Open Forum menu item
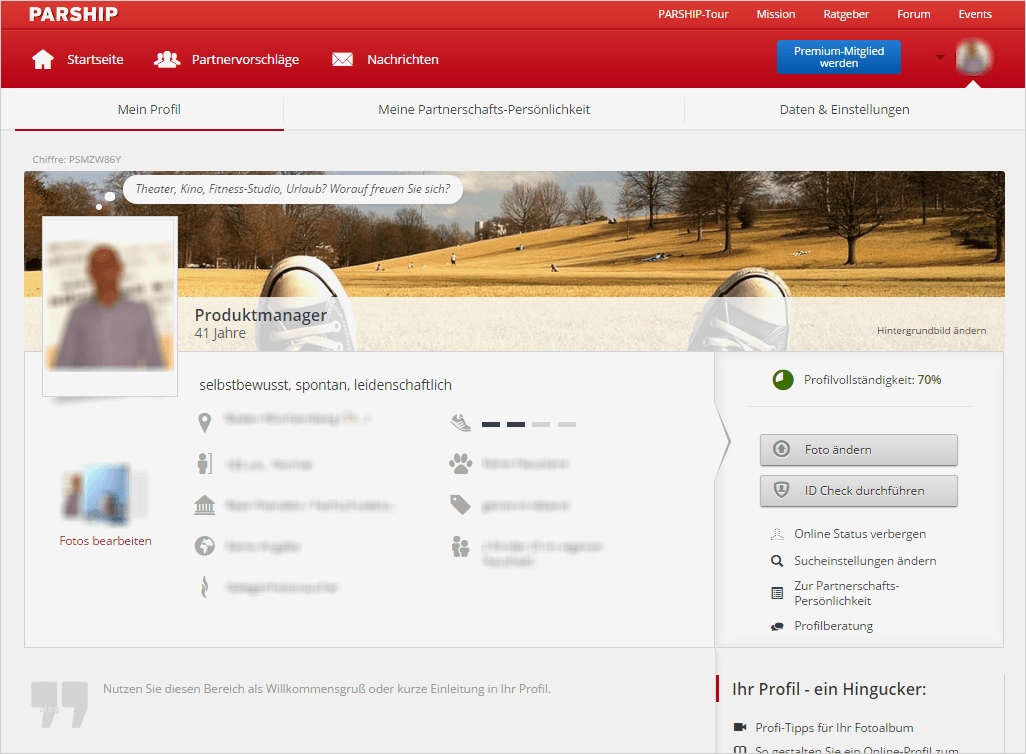Screen dimensions: 1026x754 click(913, 14)
